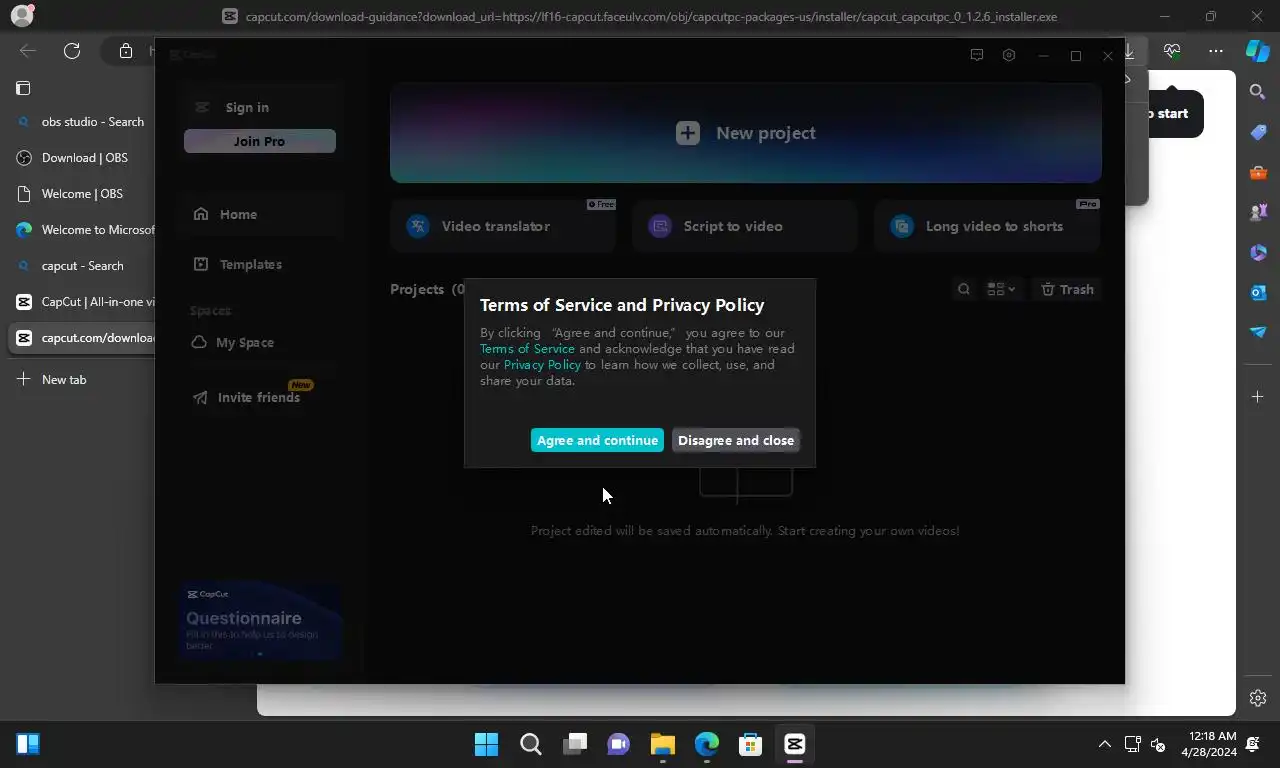Open Edge sidebar Drop paper plane icon
The width and height of the screenshot is (1280, 768).
click(1258, 332)
